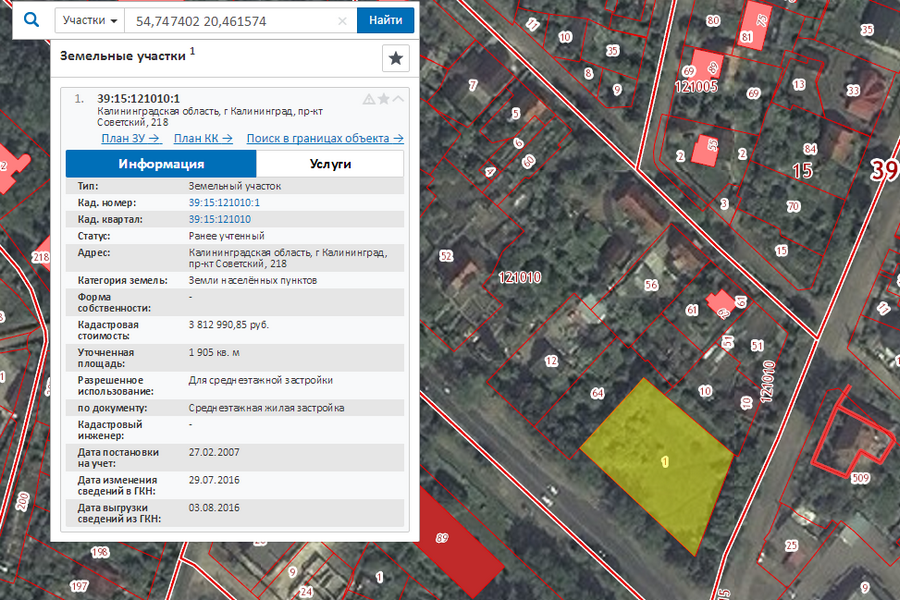The height and width of the screenshot is (600, 900).
Task: Open cadastral quarter 39:15:121010 link
Action: click(219, 219)
